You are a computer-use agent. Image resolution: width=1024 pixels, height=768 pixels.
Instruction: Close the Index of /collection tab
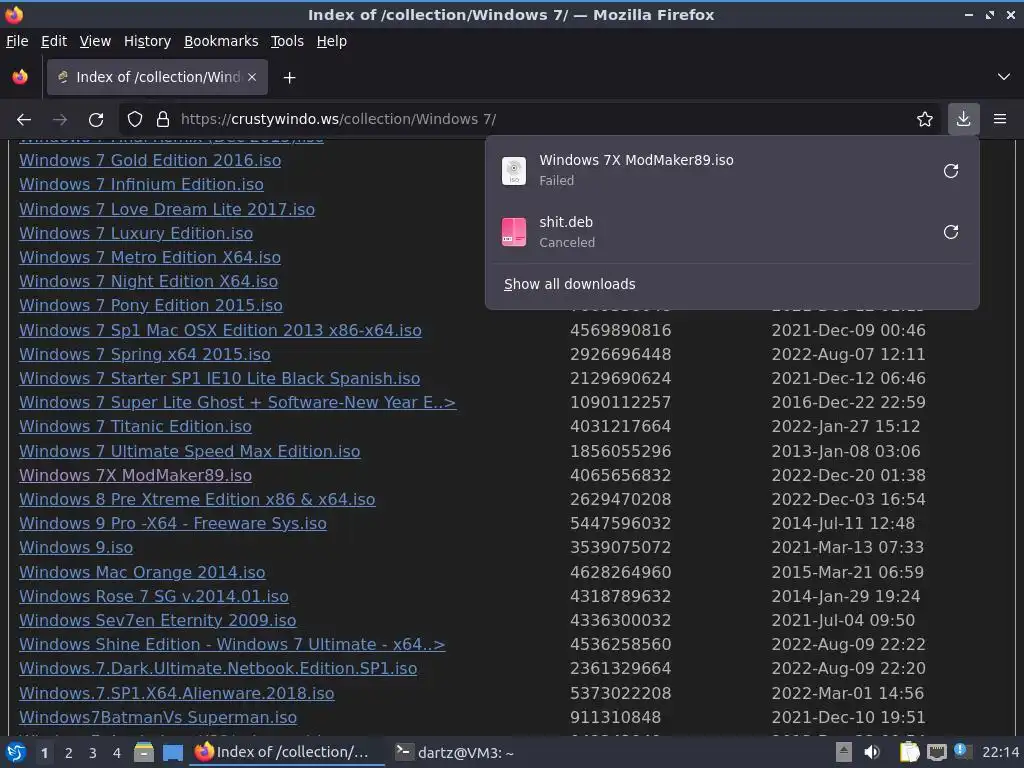(252, 77)
